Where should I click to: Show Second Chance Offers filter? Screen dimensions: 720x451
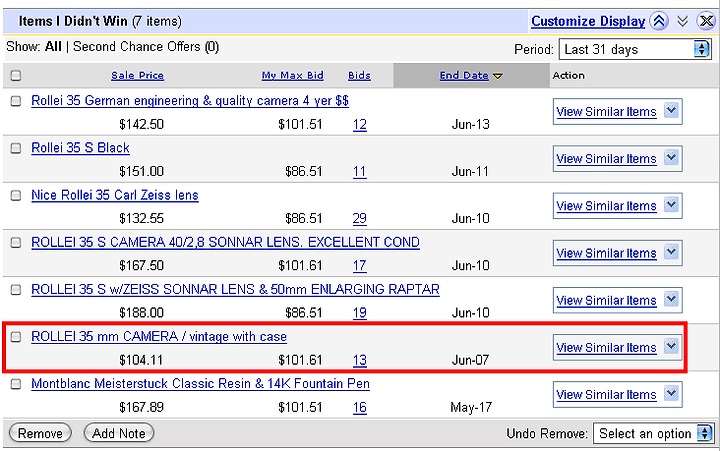click(x=146, y=46)
